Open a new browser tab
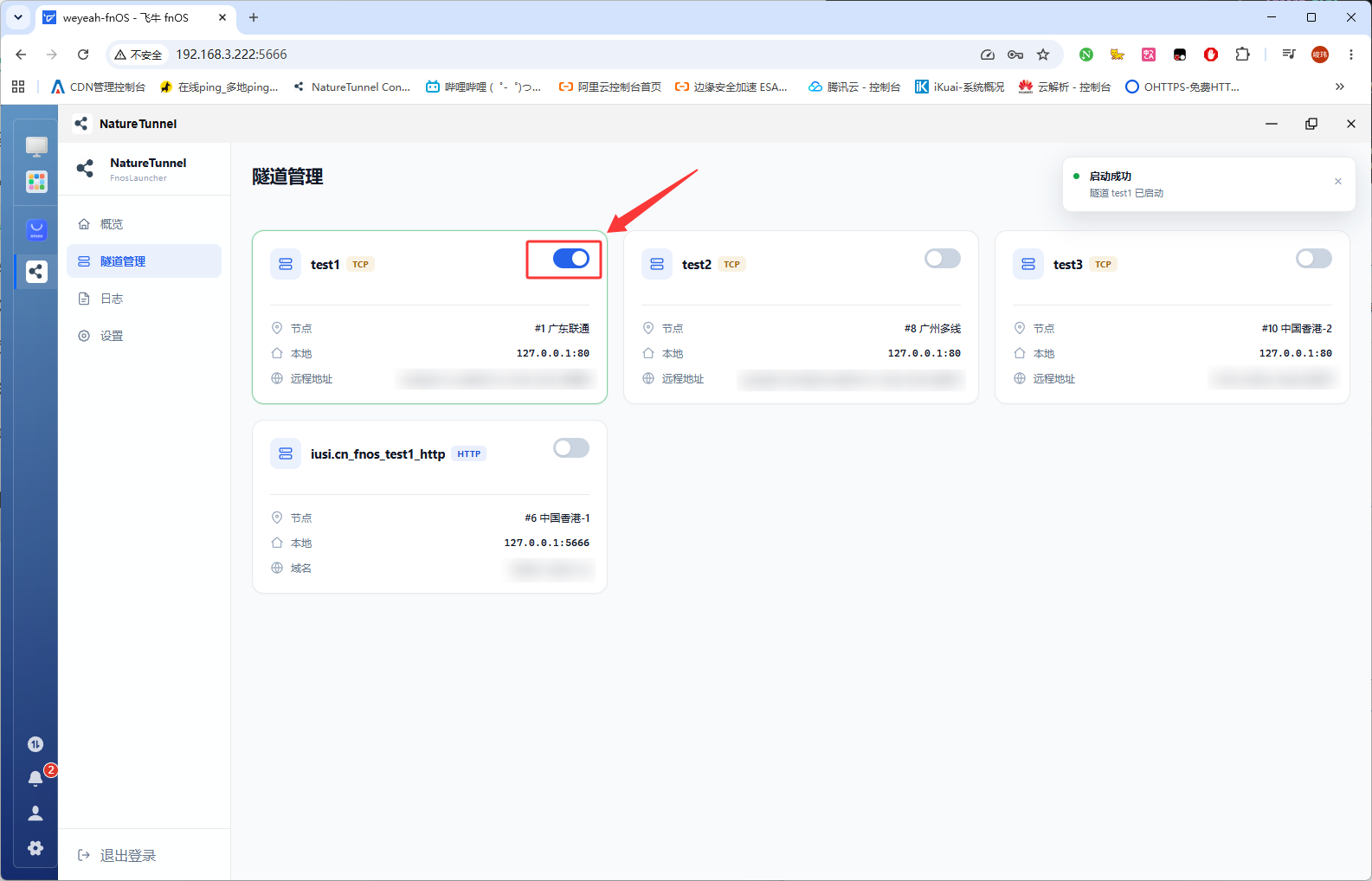 pos(254,17)
